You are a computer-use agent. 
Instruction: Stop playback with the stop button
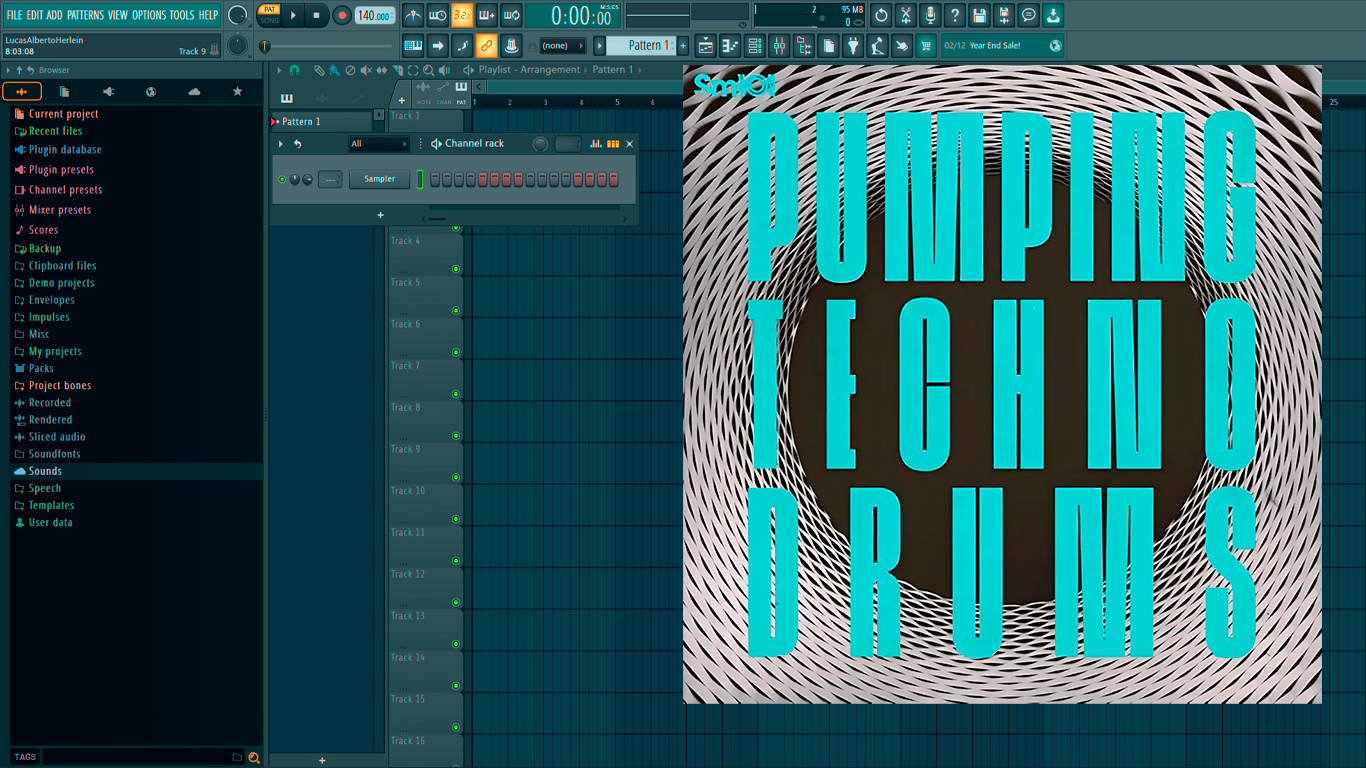317,15
